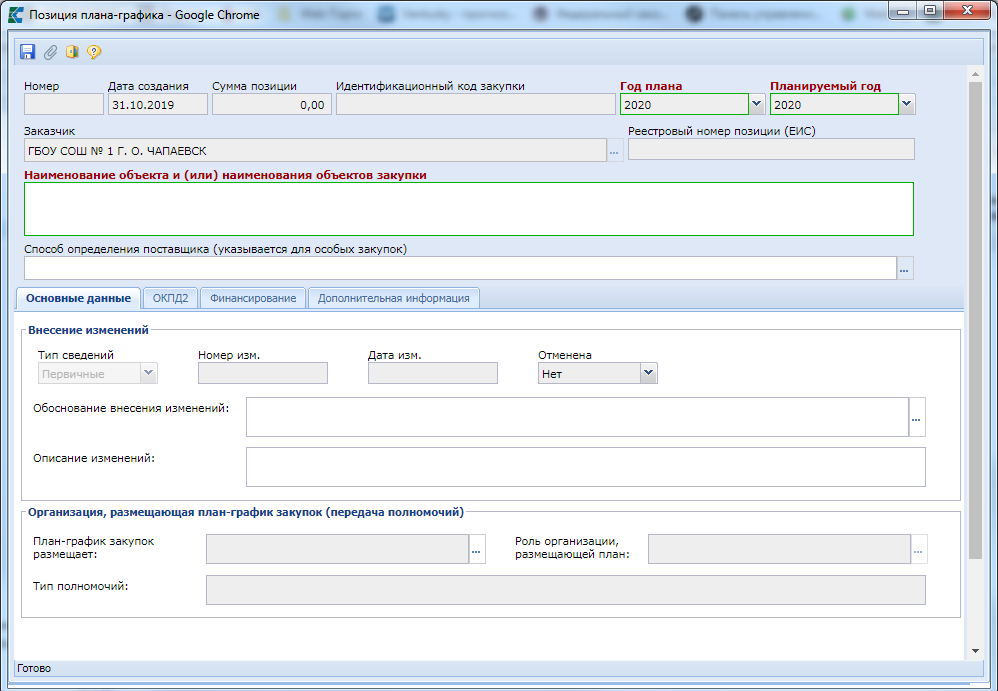Expand the Планируемый год dropdown
This screenshot has width=998, height=691.
pyautogui.click(x=907, y=104)
